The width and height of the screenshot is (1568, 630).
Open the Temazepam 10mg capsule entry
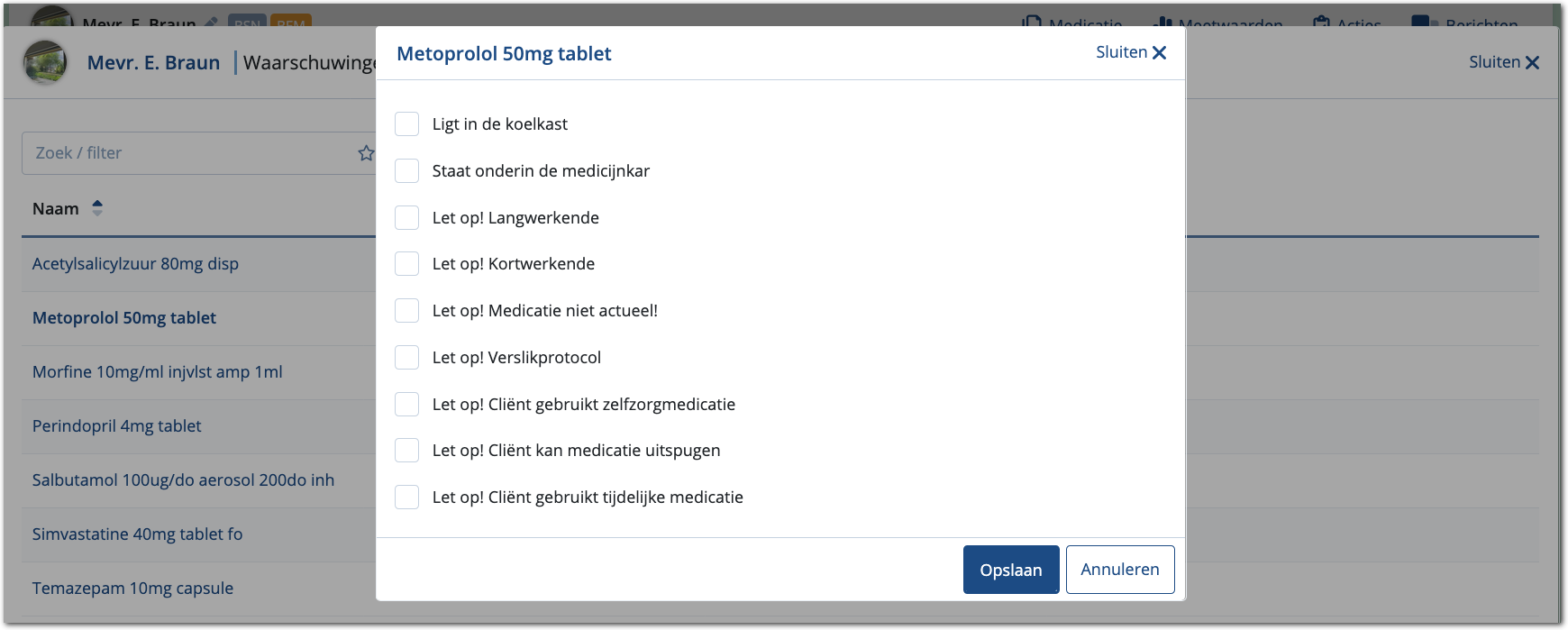(132, 589)
